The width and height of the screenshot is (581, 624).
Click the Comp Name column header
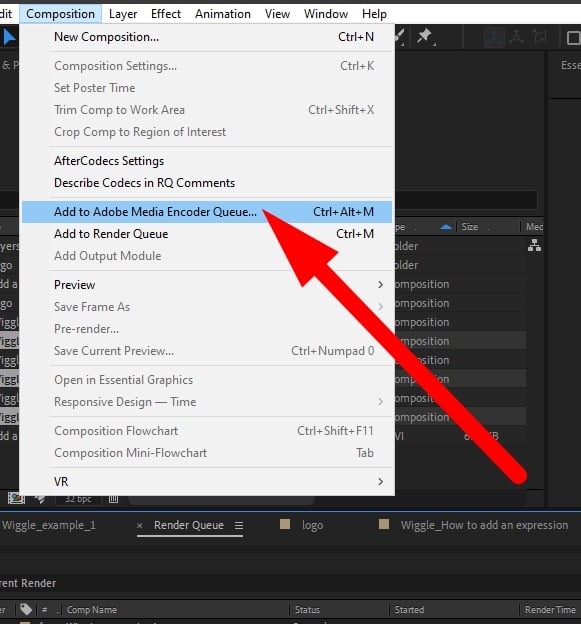[x=92, y=610]
